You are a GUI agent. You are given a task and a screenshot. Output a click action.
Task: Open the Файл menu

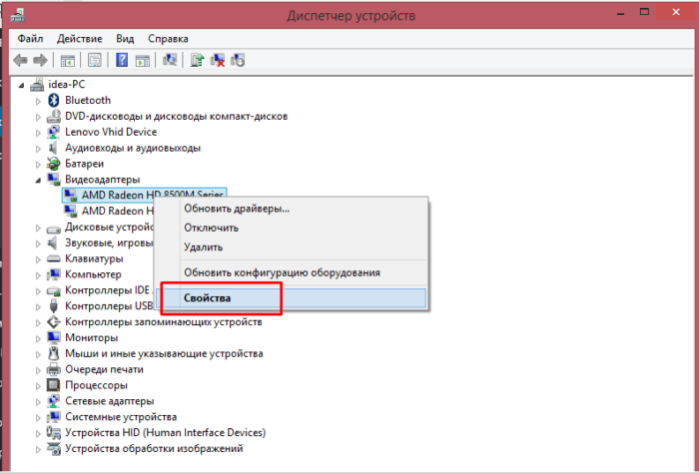tap(30, 39)
